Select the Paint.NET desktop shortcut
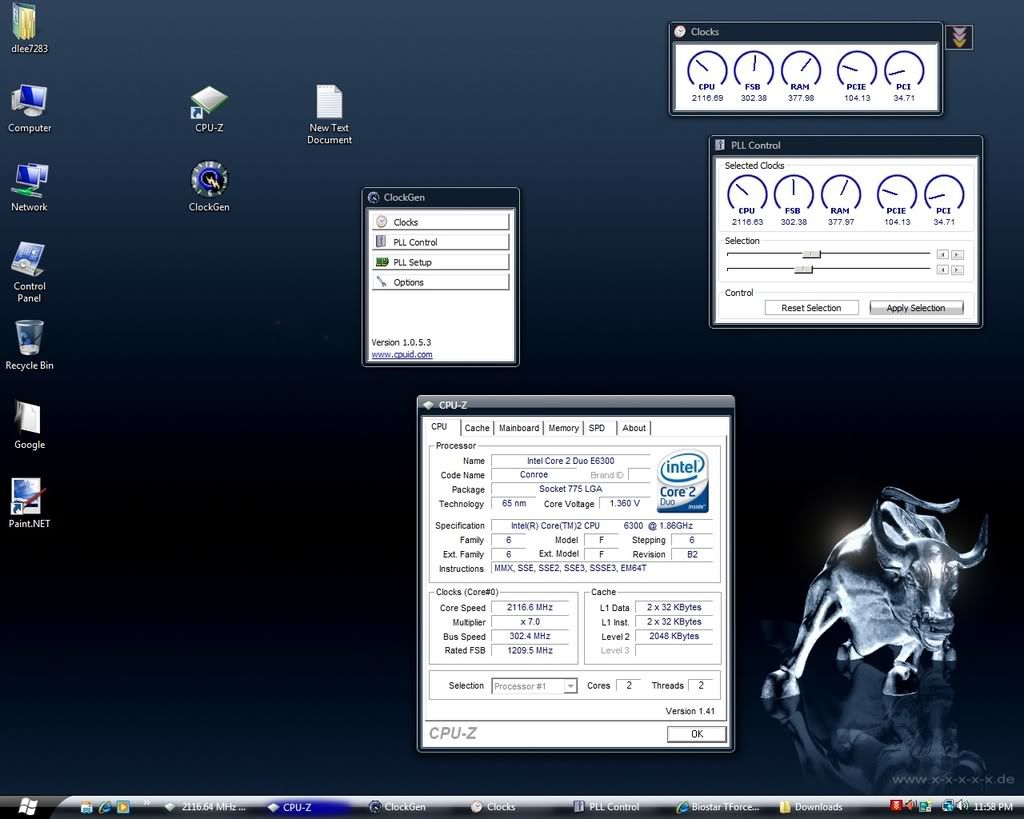 point(29,504)
